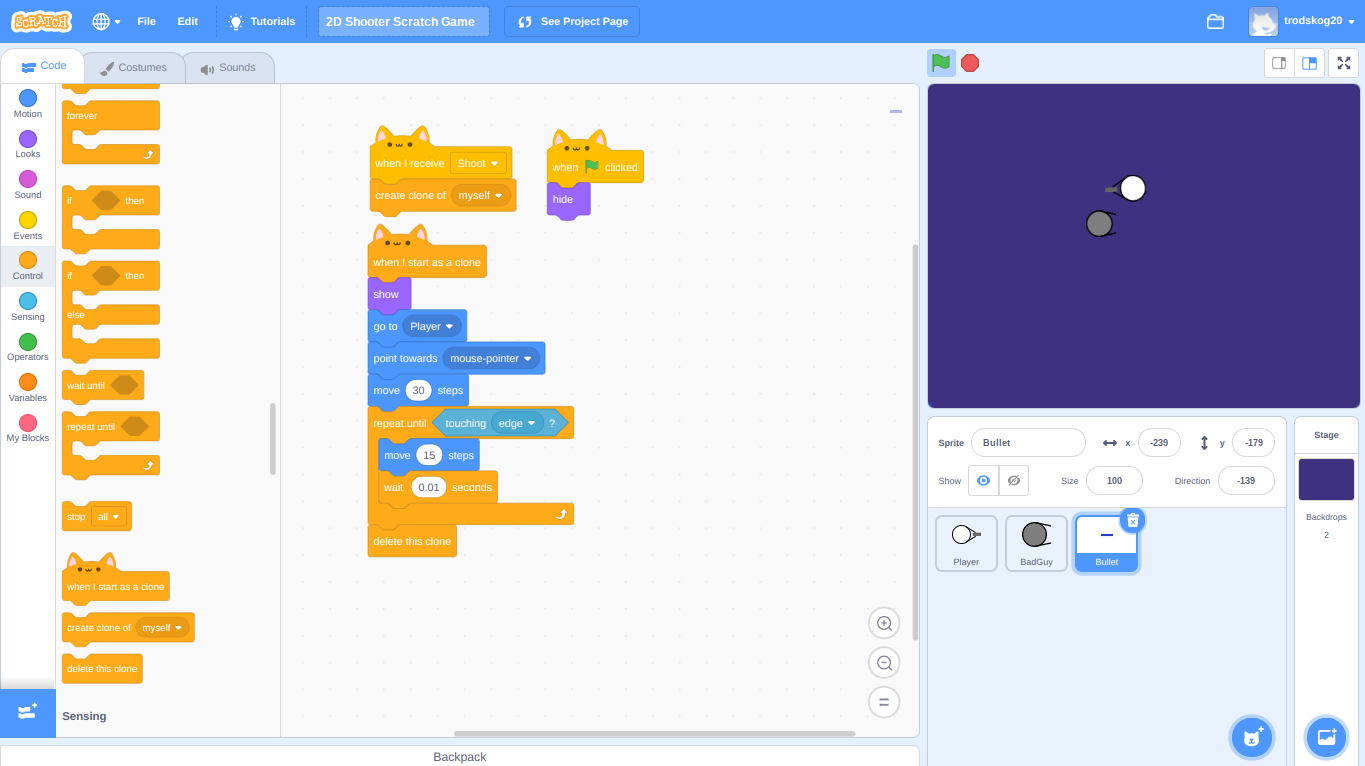Switch to small stage layout
The width and height of the screenshot is (1365, 766).
pyautogui.click(x=1278, y=62)
